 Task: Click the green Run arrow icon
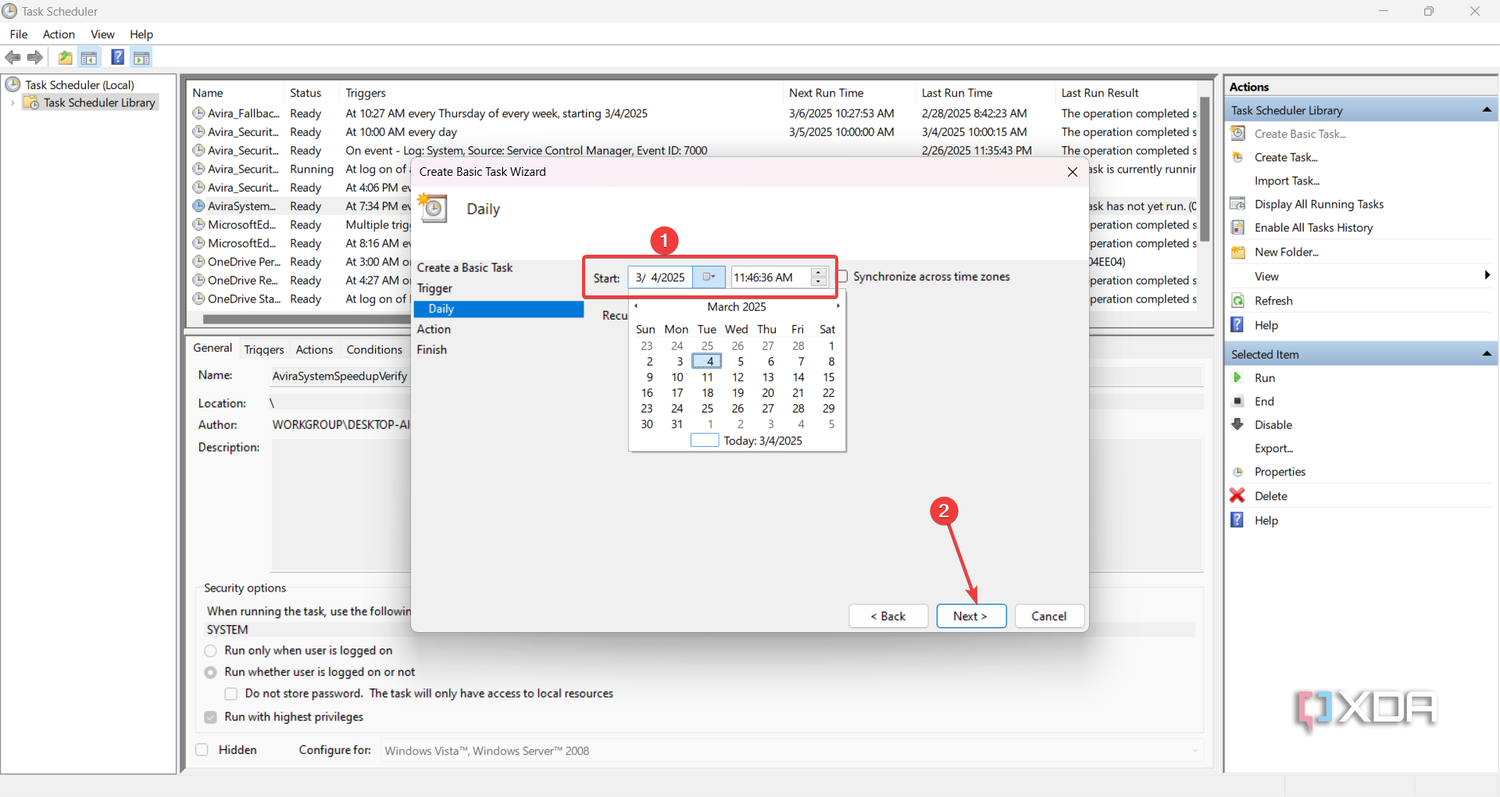[1238, 378]
